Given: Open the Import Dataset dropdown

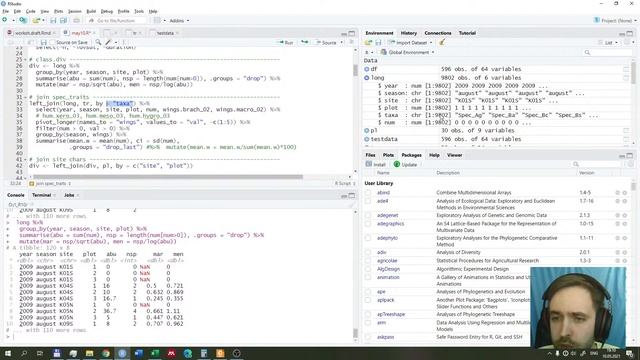Looking at the screenshot, I should 410,42.
